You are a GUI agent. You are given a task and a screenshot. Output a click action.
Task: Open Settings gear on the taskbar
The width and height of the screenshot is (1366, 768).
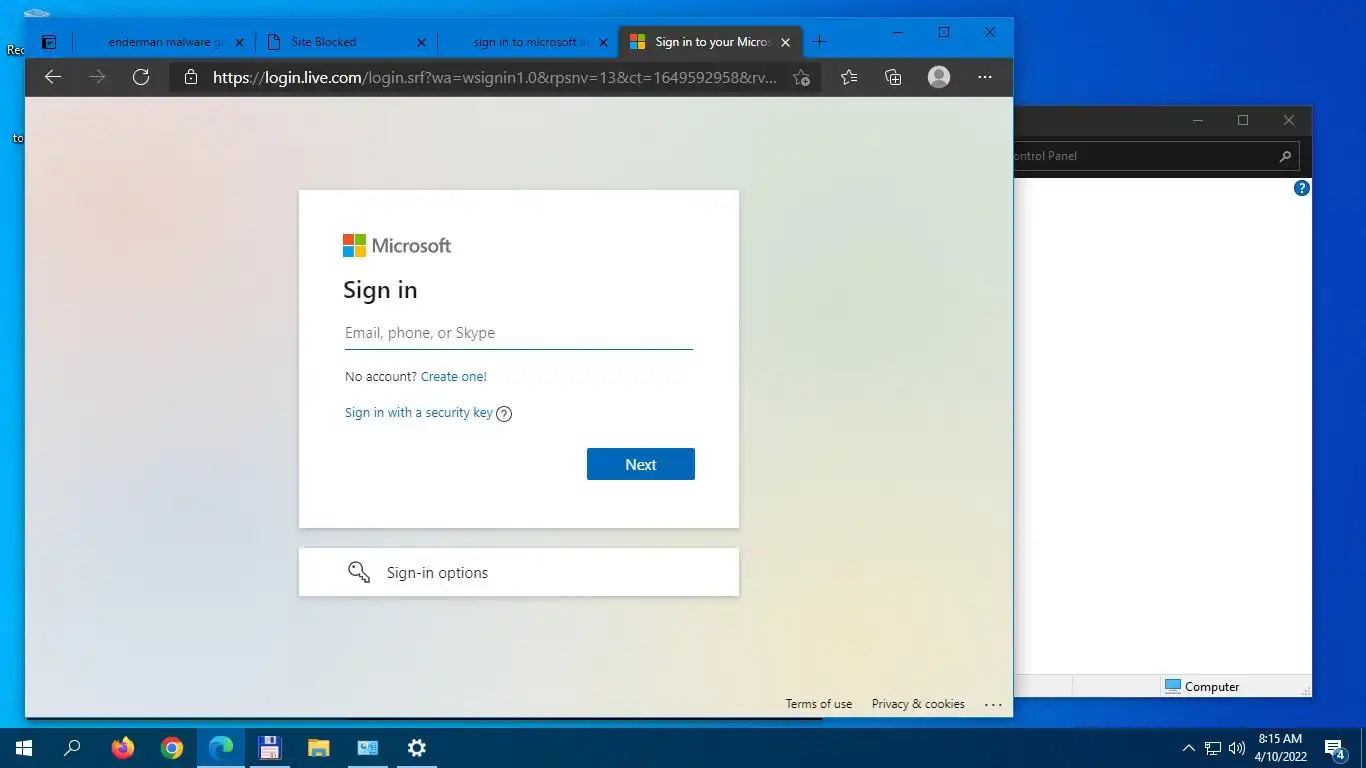[x=417, y=747]
